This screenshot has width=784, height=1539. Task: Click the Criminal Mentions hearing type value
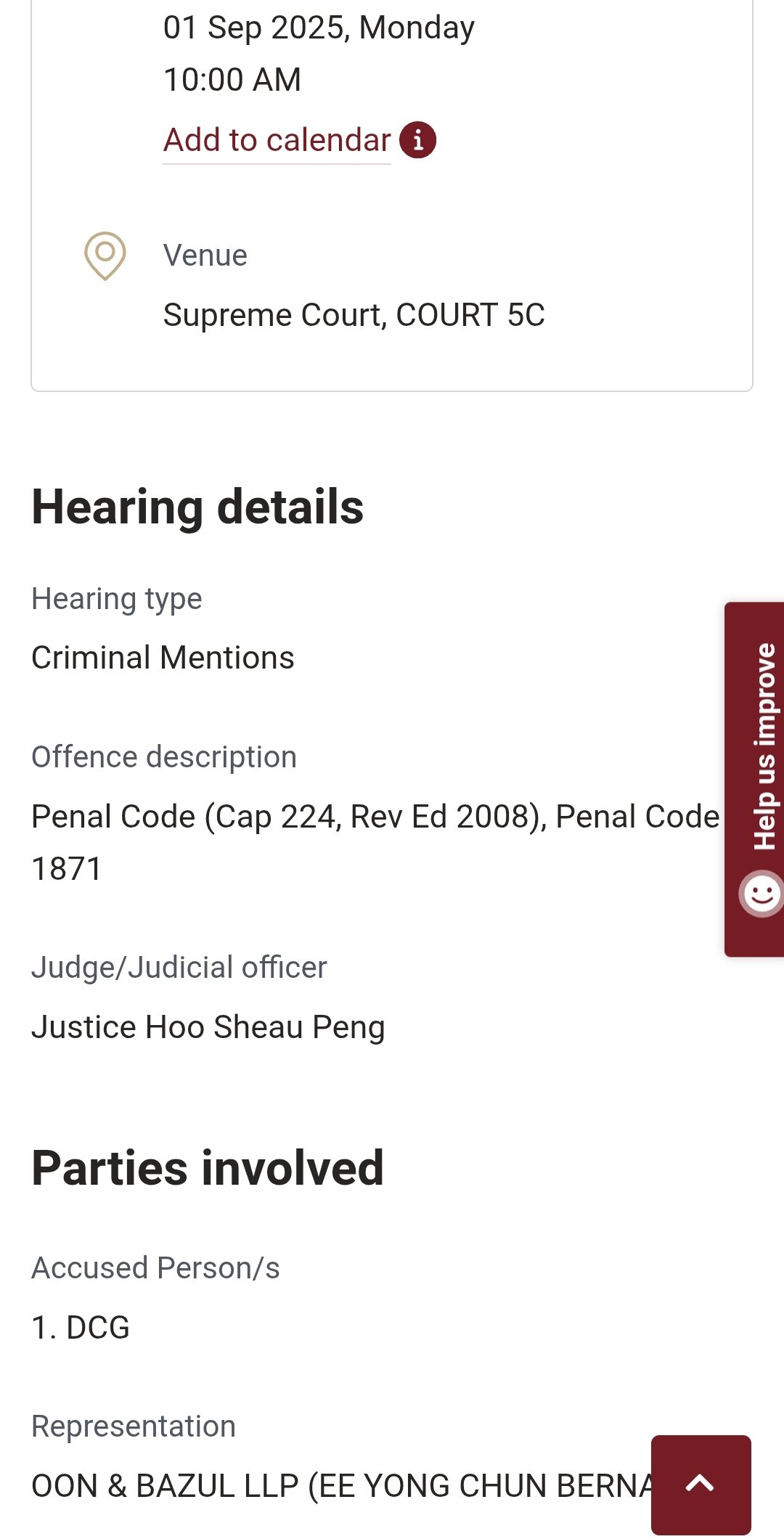tap(163, 658)
